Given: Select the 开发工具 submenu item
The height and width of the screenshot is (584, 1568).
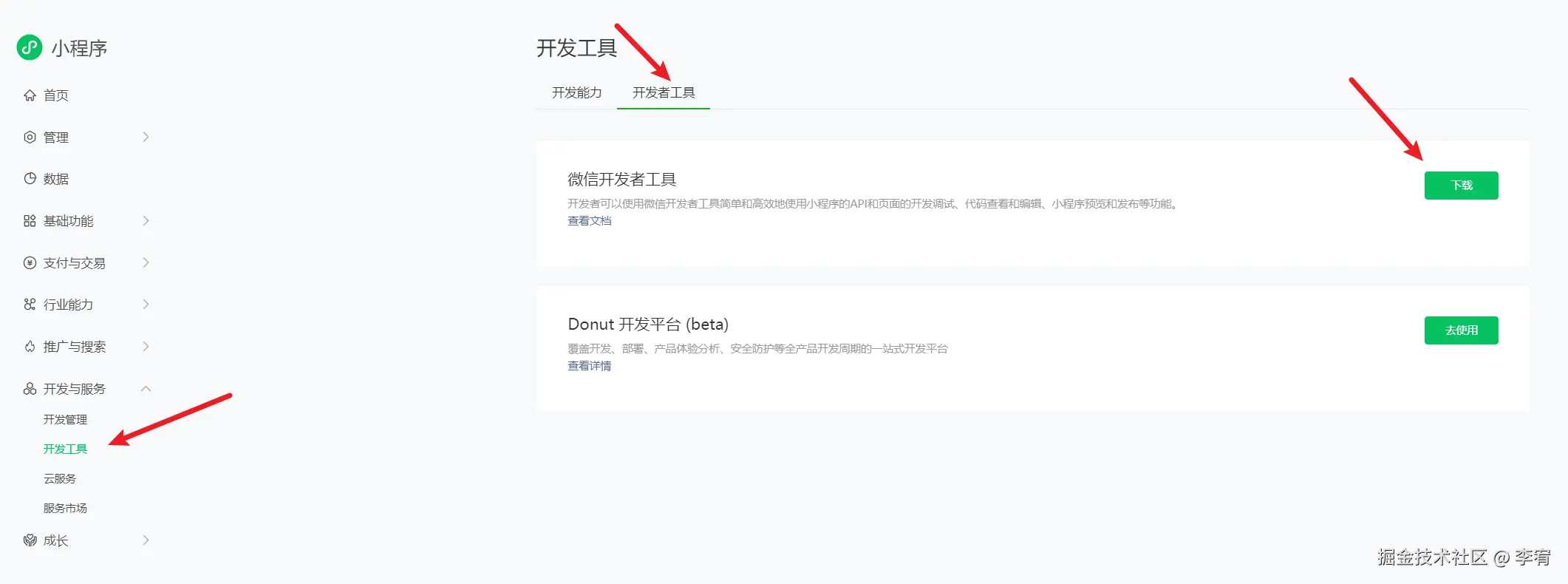Looking at the screenshot, I should coord(66,449).
